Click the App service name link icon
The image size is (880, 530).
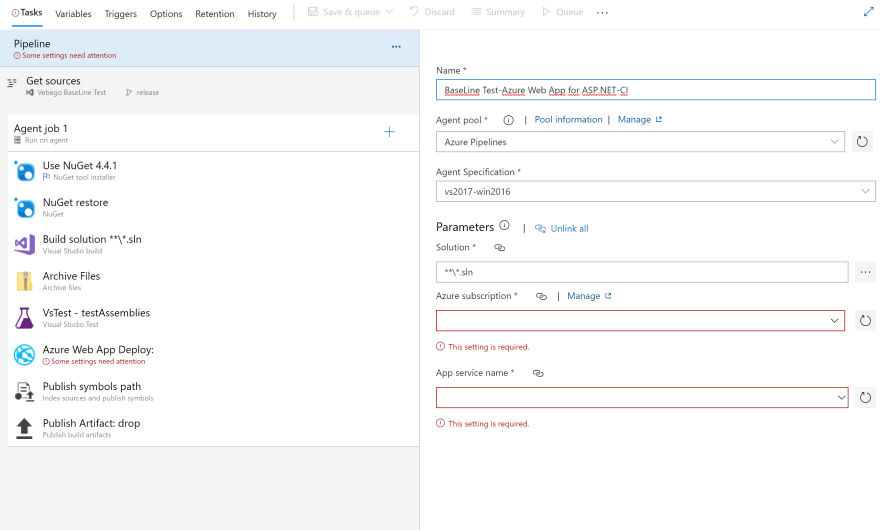point(538,373)
